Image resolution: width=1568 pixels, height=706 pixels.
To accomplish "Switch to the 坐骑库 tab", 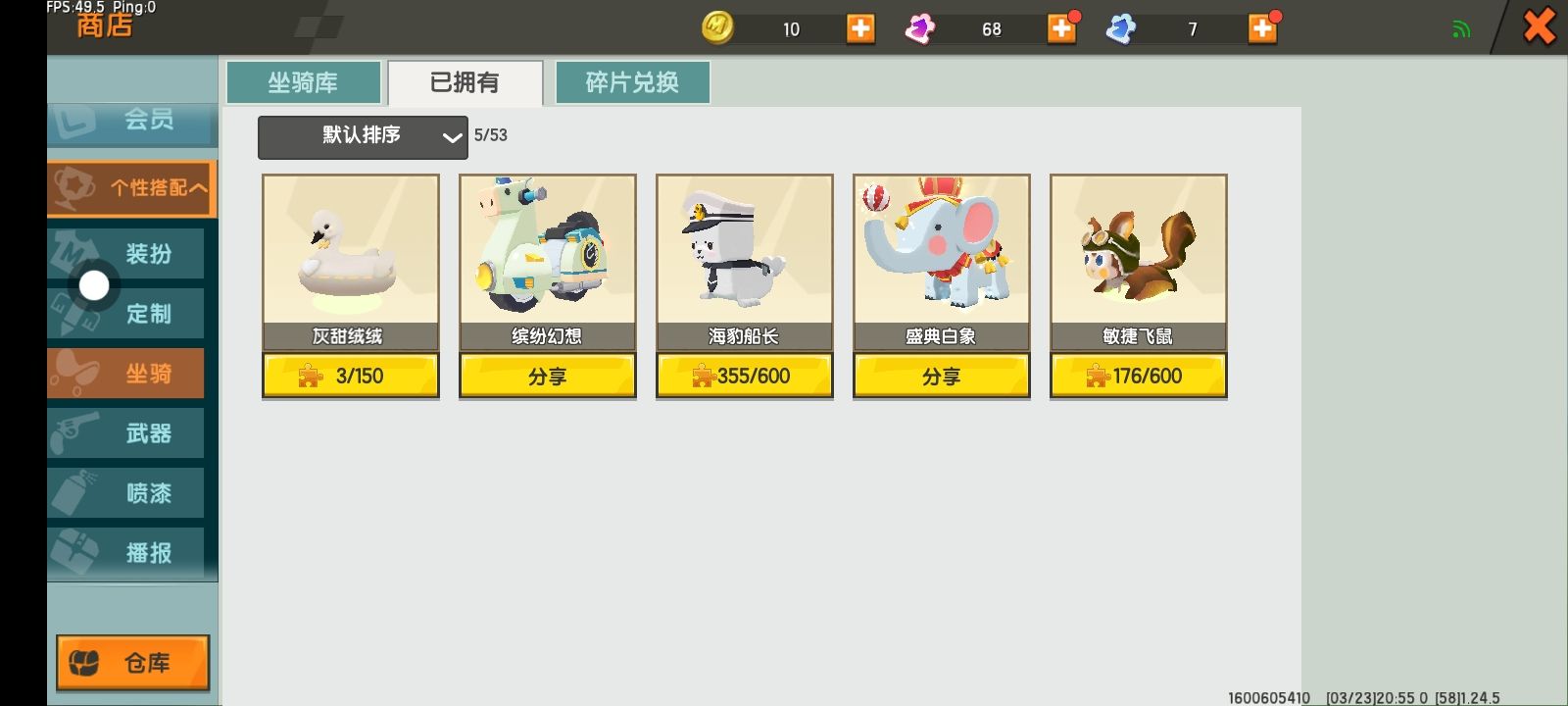I will 304,82.
